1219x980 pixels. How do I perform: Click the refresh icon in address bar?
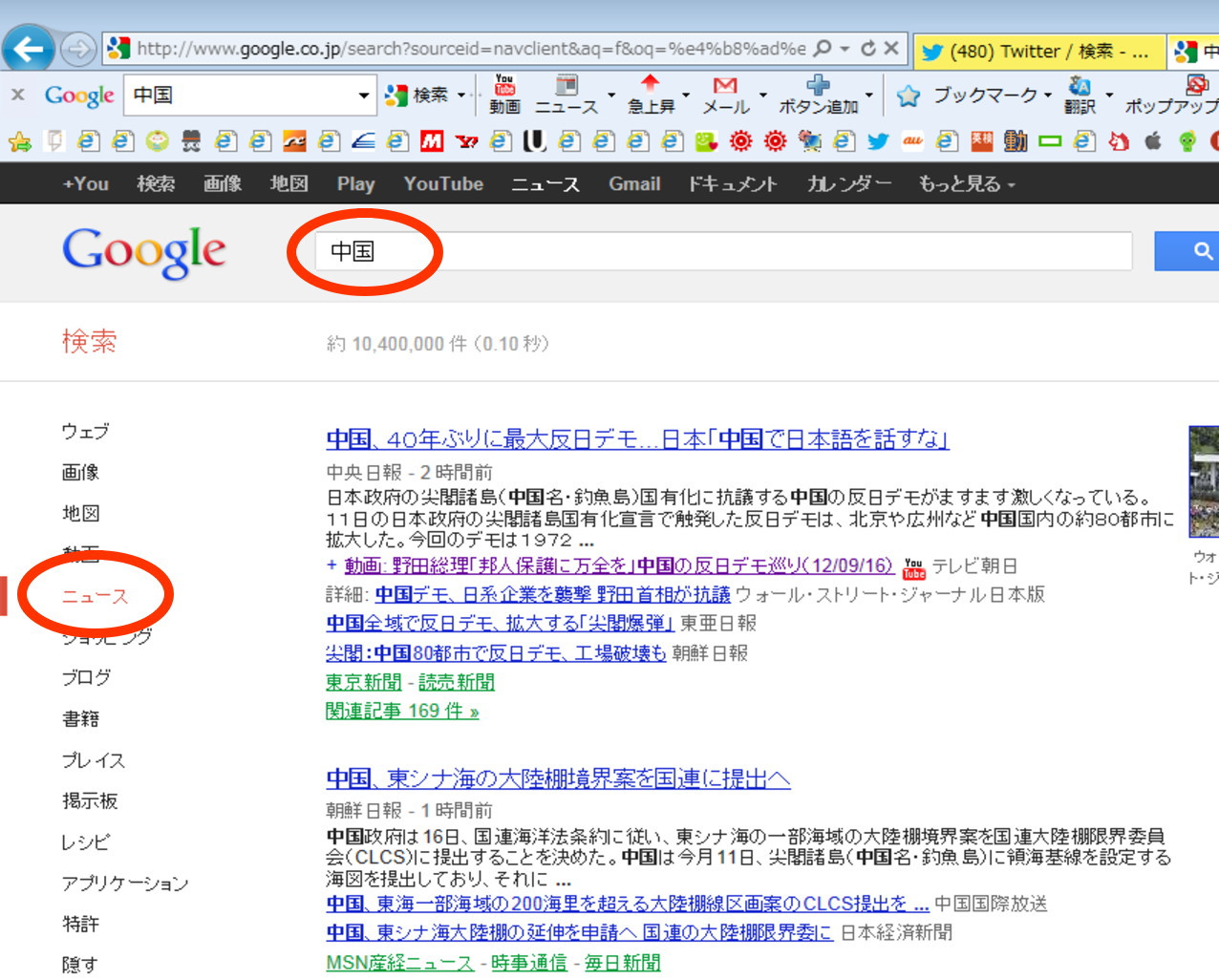click(868, 48)
